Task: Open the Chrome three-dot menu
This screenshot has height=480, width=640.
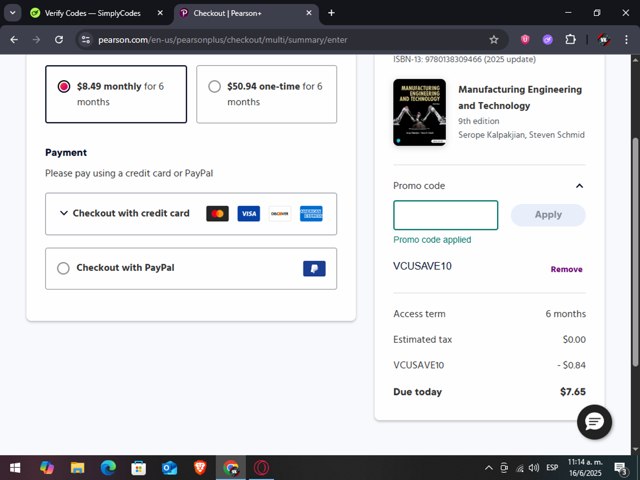Action: [626, 40]
